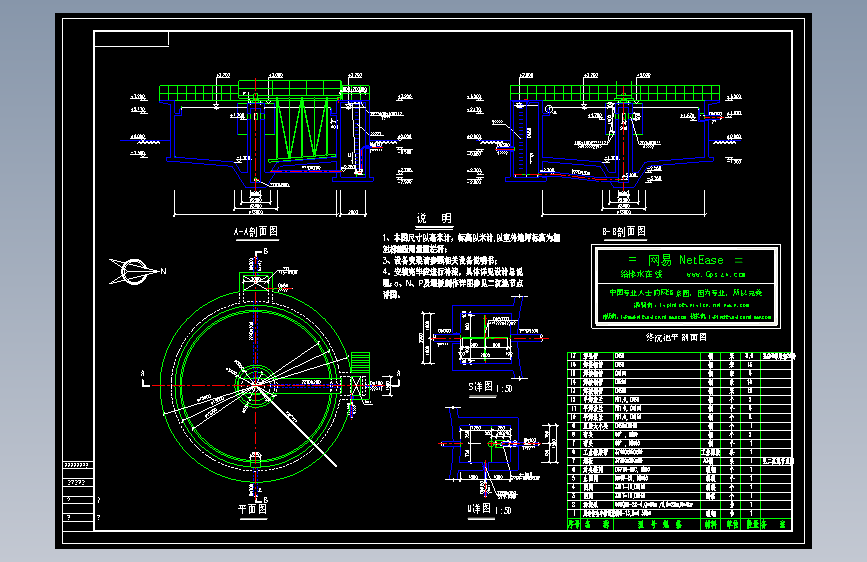The image size is (867, 562).
Task: Click the north arrow compass symbol
Action: click(x=135, y=272)
